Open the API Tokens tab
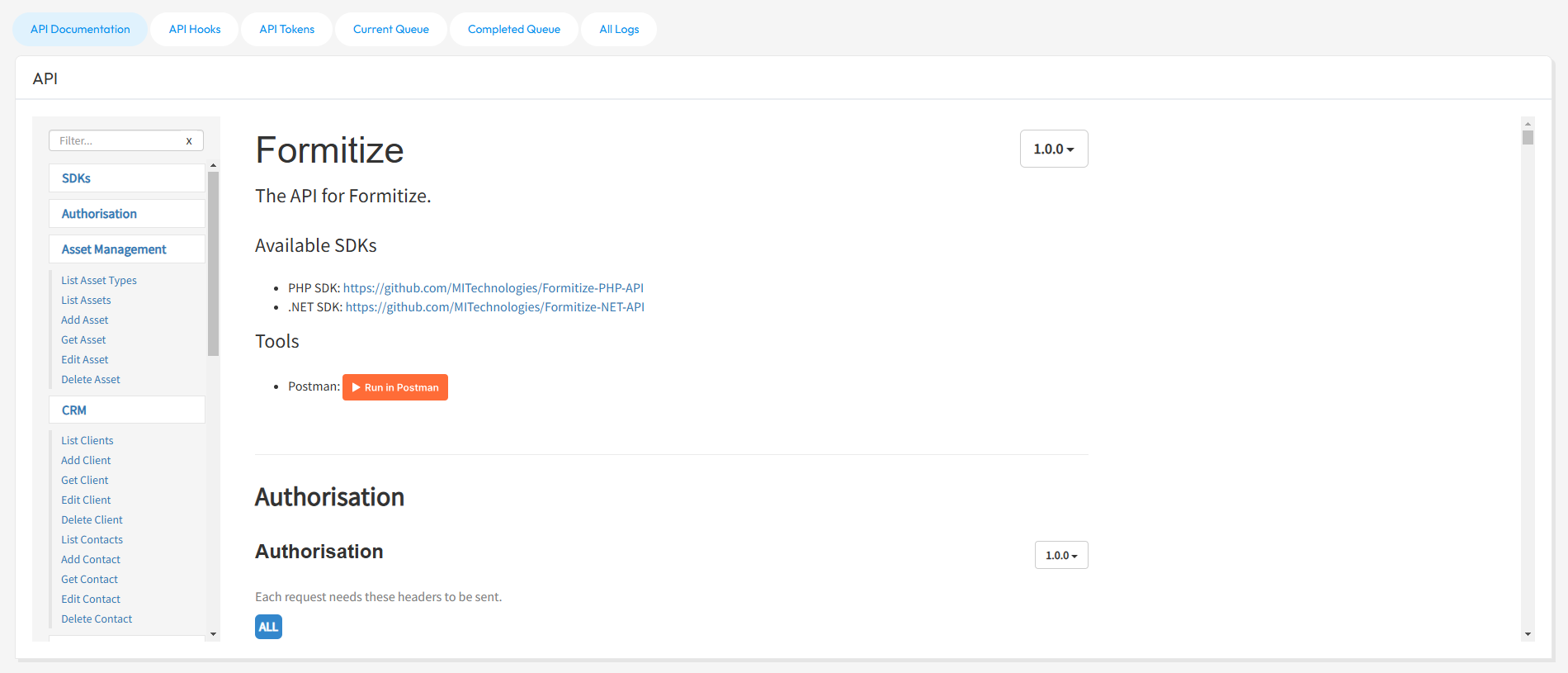Image resolution: width=1568 pixels, height=673 pixels. [287, 29]
